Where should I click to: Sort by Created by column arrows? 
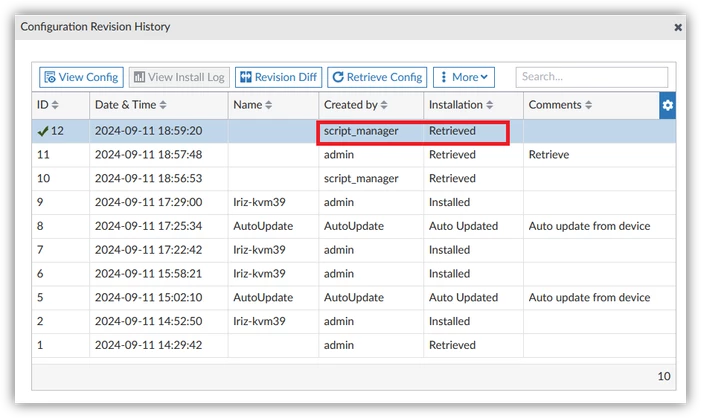[384, 105]
